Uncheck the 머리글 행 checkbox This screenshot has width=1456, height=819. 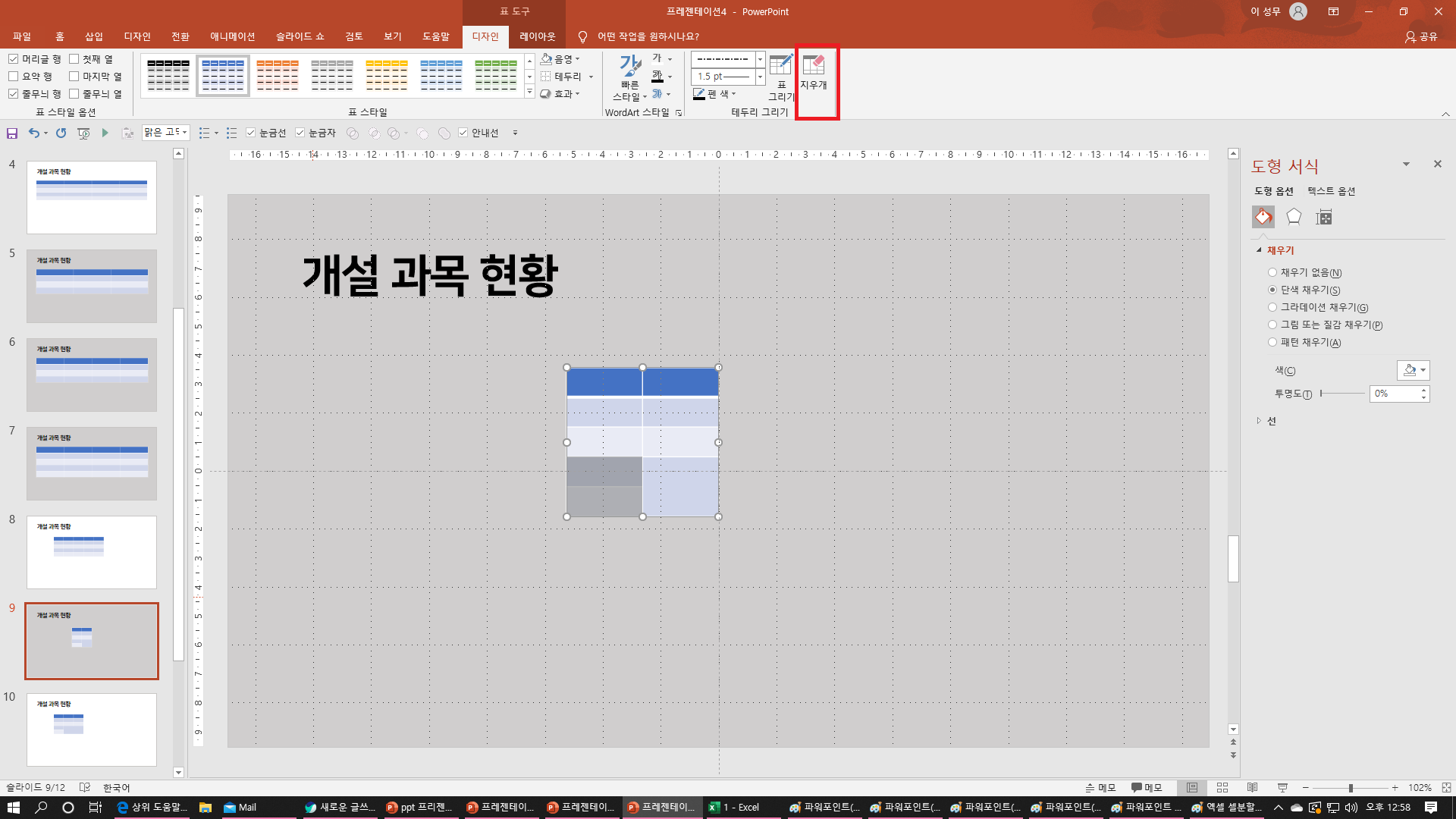pyautogui.click(x=14, y=59)
